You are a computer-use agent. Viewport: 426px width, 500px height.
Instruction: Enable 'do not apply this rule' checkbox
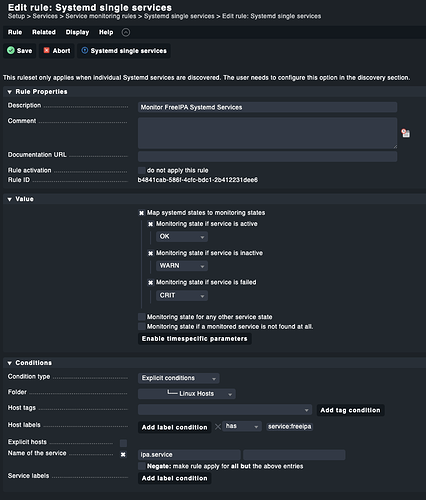(142, 170)
